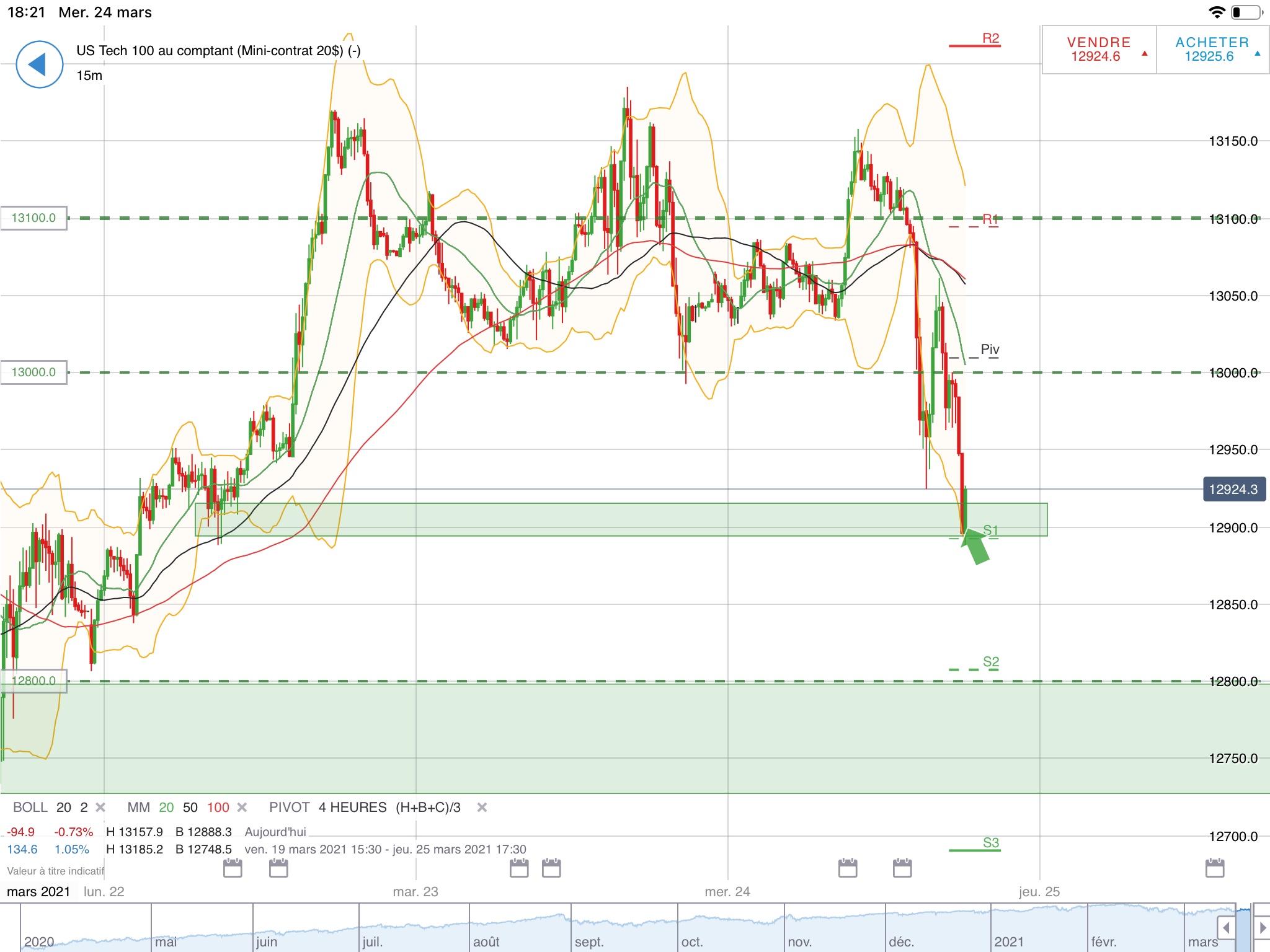Open the calendar event icon near jeu. 25
This screenshot has height=952, width=1270.
tap(1215, 868)
